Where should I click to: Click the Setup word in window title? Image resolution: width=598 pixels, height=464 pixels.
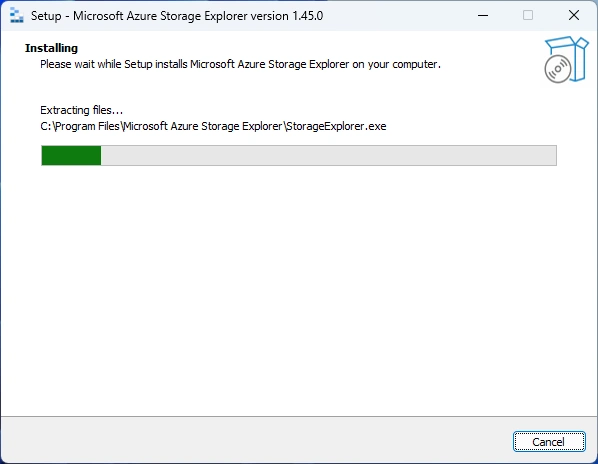click(46, 16)
